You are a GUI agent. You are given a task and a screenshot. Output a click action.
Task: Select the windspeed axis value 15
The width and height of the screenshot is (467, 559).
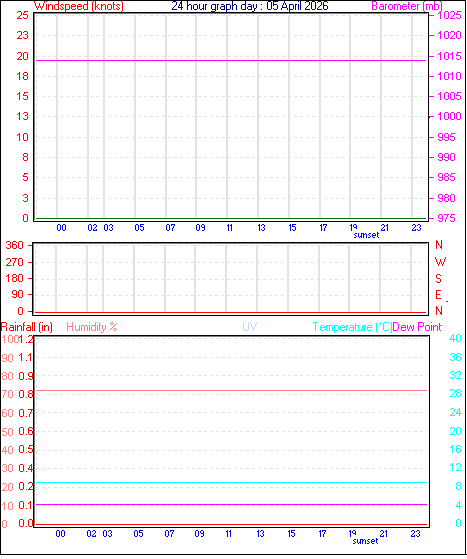point(22,96)
